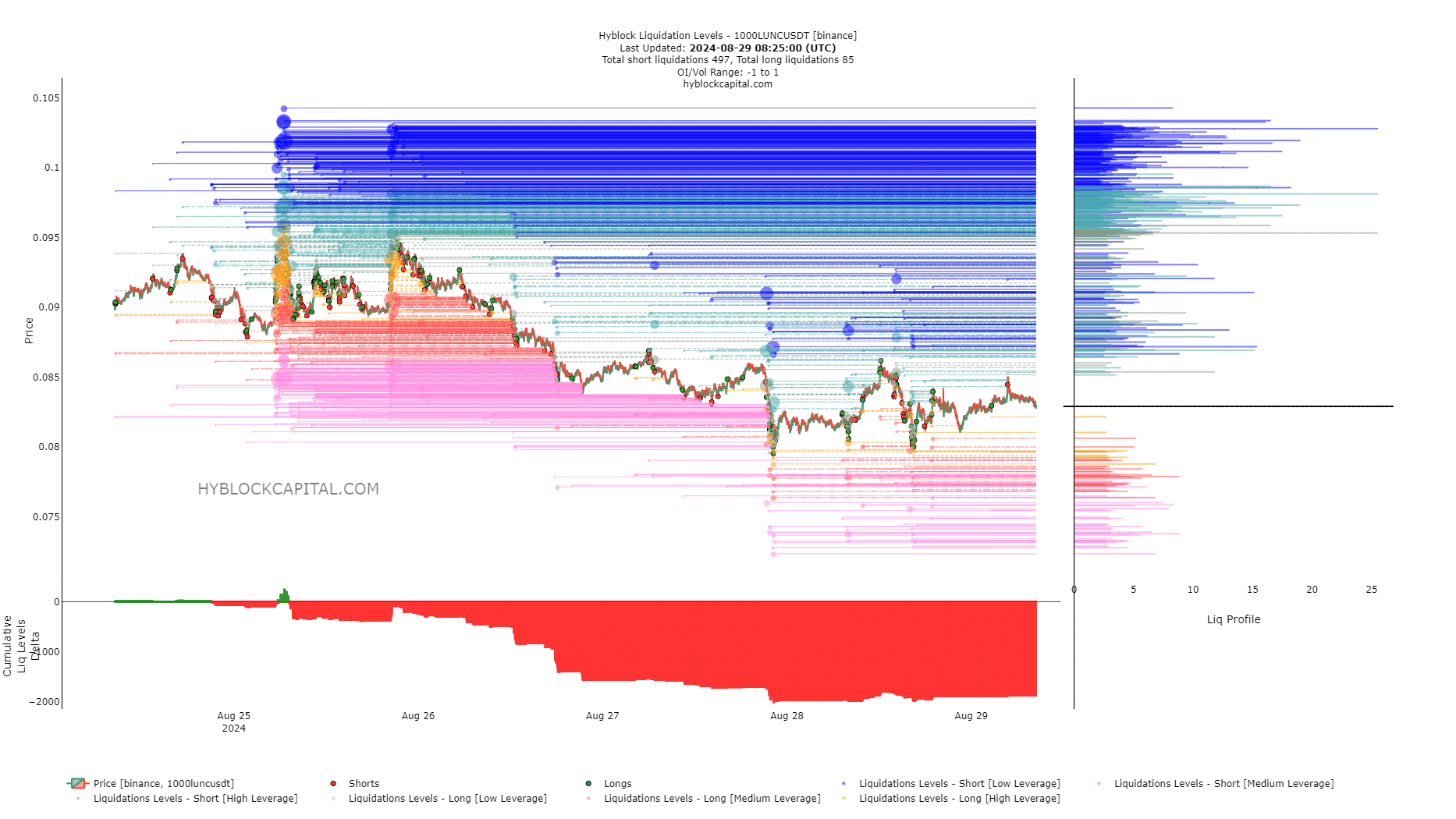
Task: Click the 0.075 price axis tick
Action: tap(46, 516)
